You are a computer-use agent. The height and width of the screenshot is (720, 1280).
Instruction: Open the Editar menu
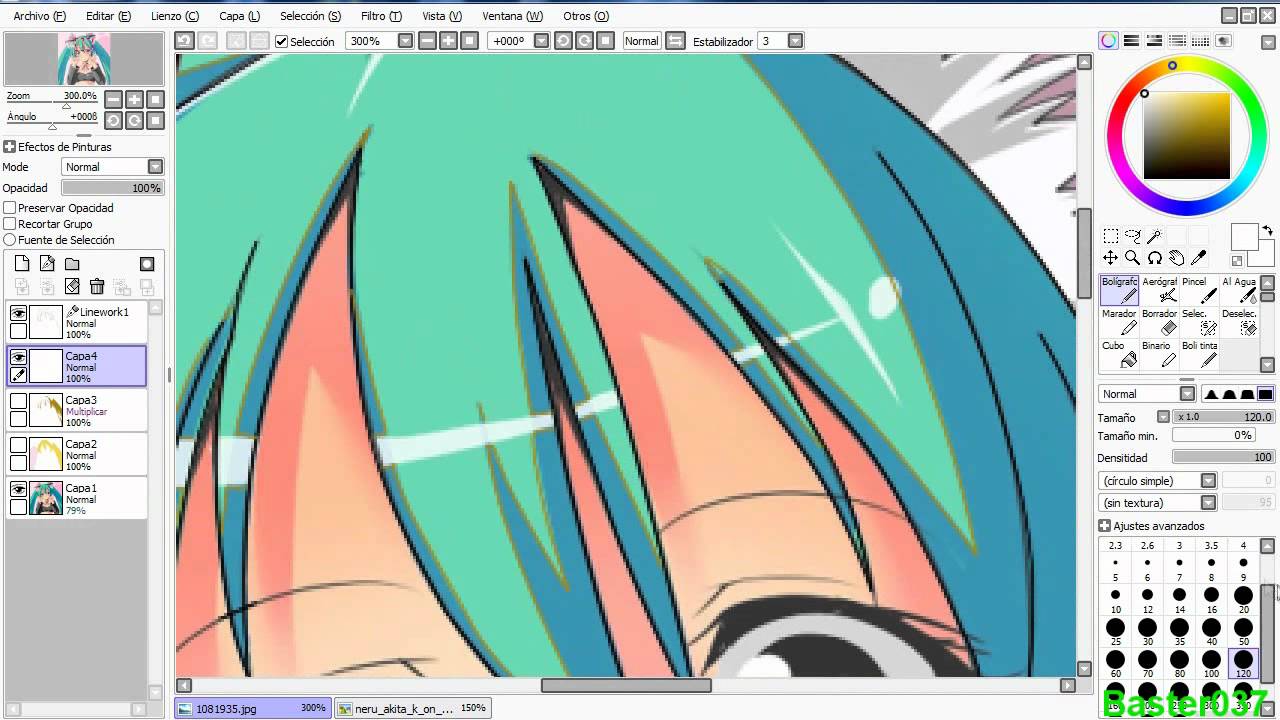click(x=108, y=16)
